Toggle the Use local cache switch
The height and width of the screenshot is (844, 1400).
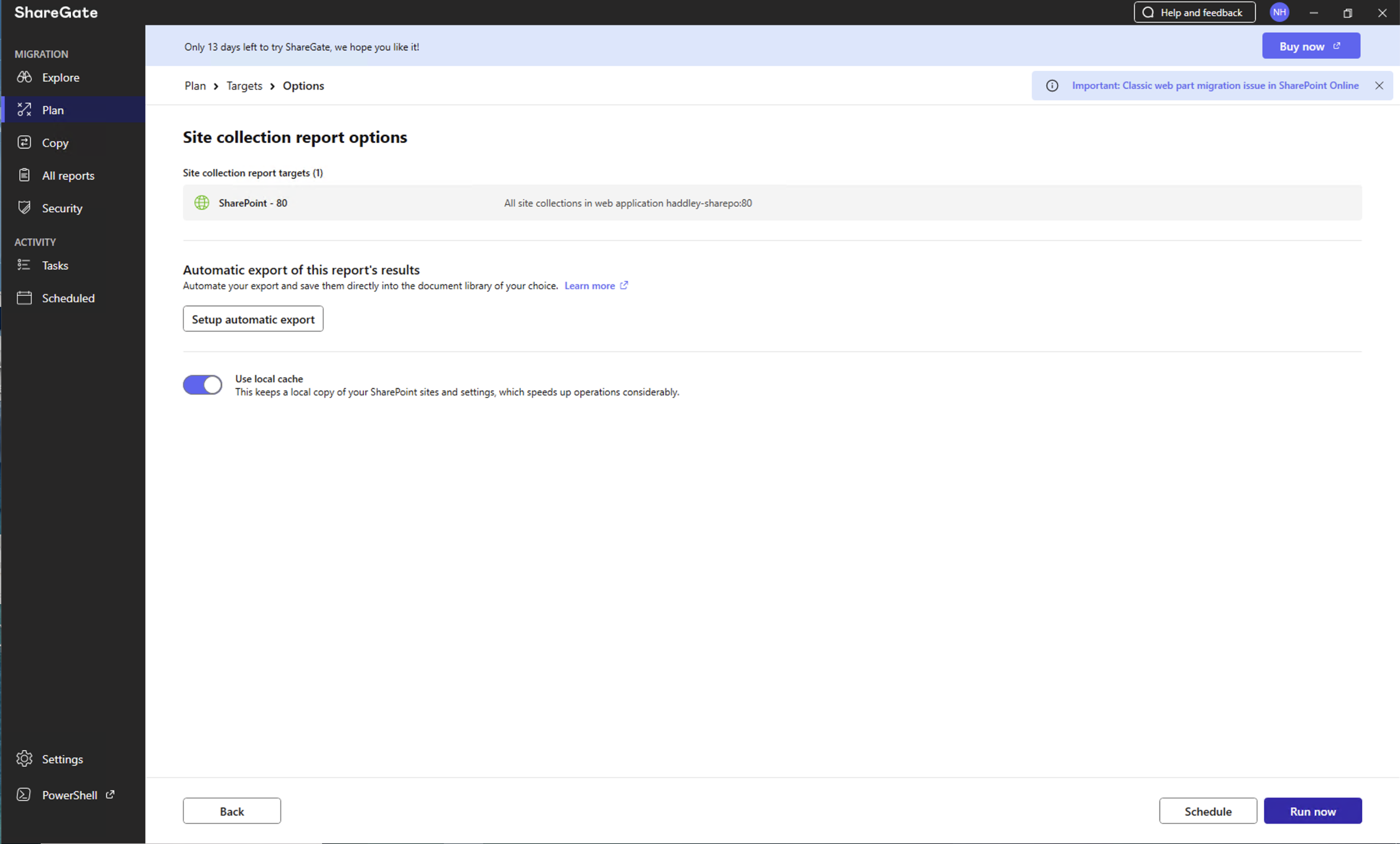click(202, 385)
